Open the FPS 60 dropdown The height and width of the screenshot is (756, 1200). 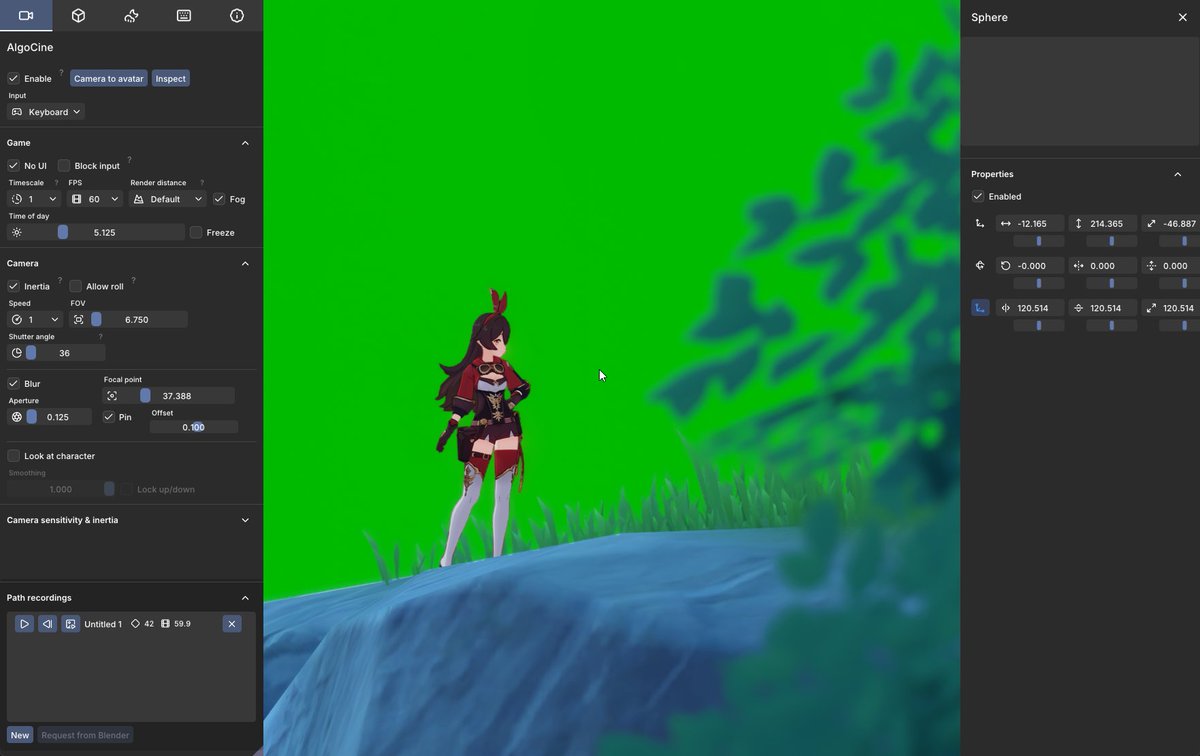[95, 199]
